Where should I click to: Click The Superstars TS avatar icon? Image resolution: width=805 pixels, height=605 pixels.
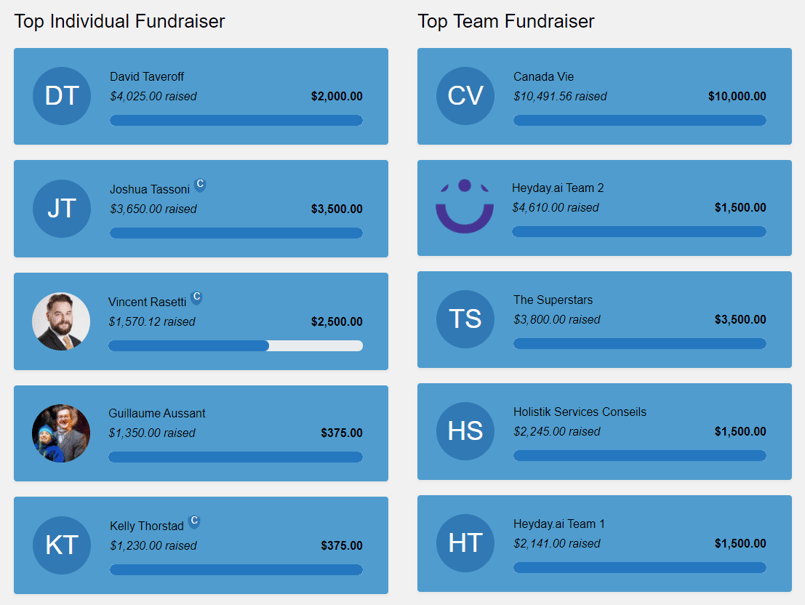(465, 319)
